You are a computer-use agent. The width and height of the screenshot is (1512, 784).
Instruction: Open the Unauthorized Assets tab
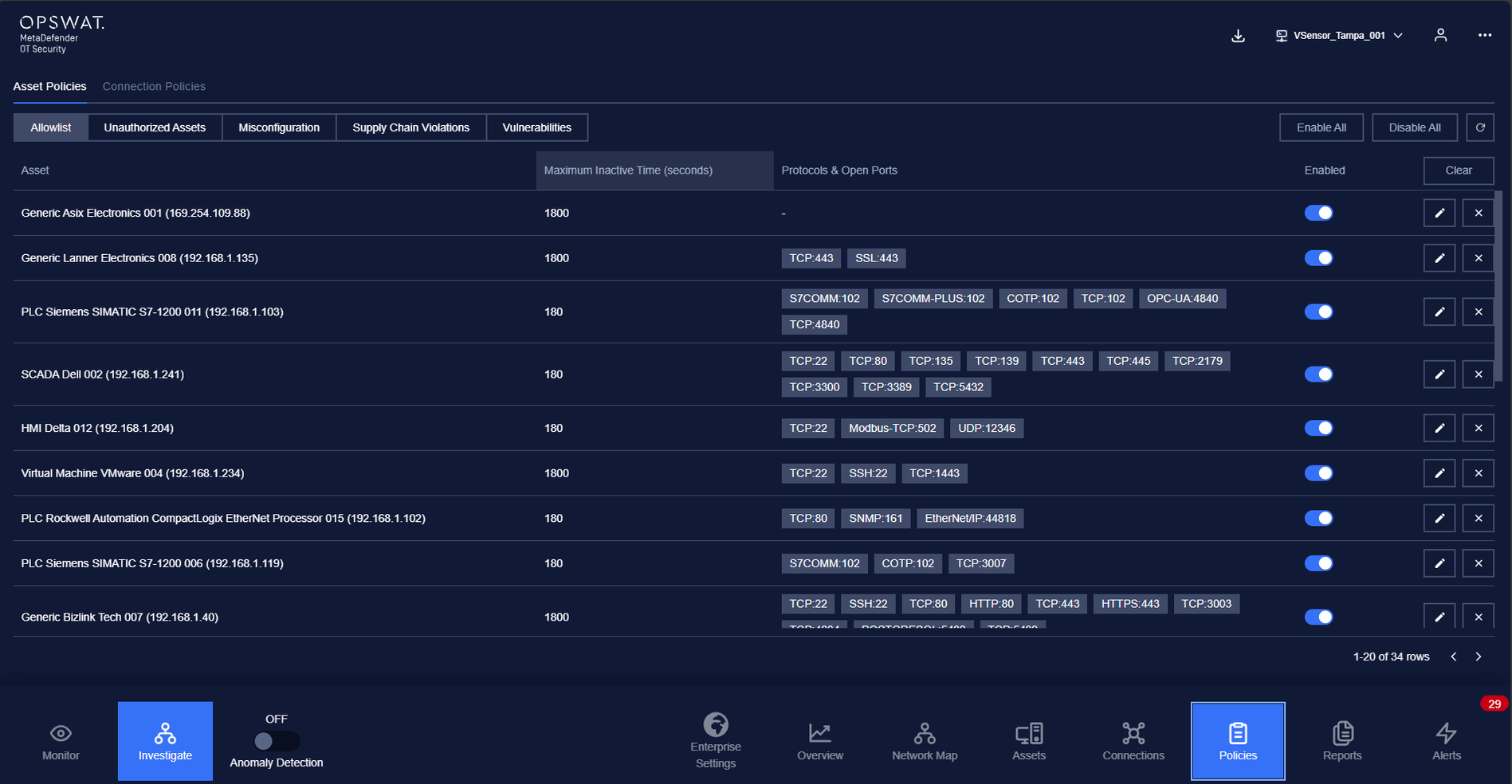point(155,127)
